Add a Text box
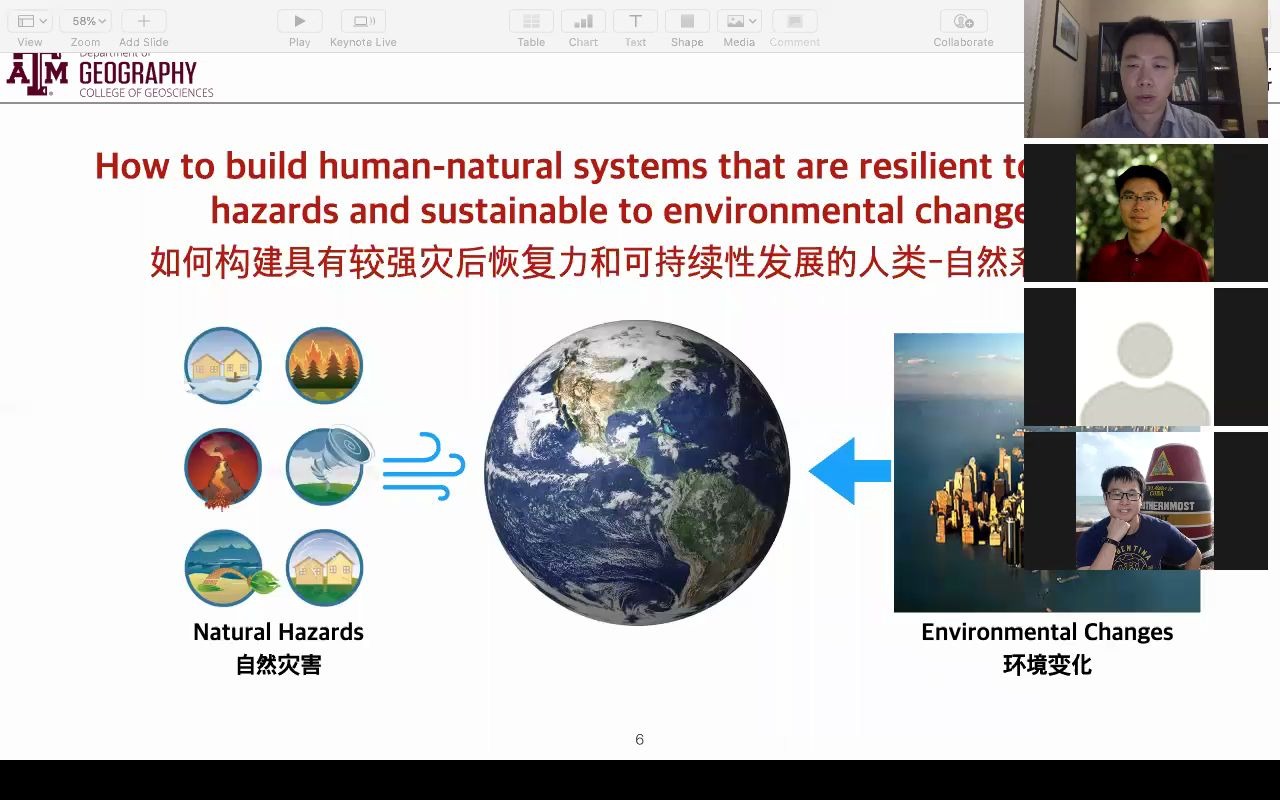This screenshot has width=1280, height=800. coord(635,21)
